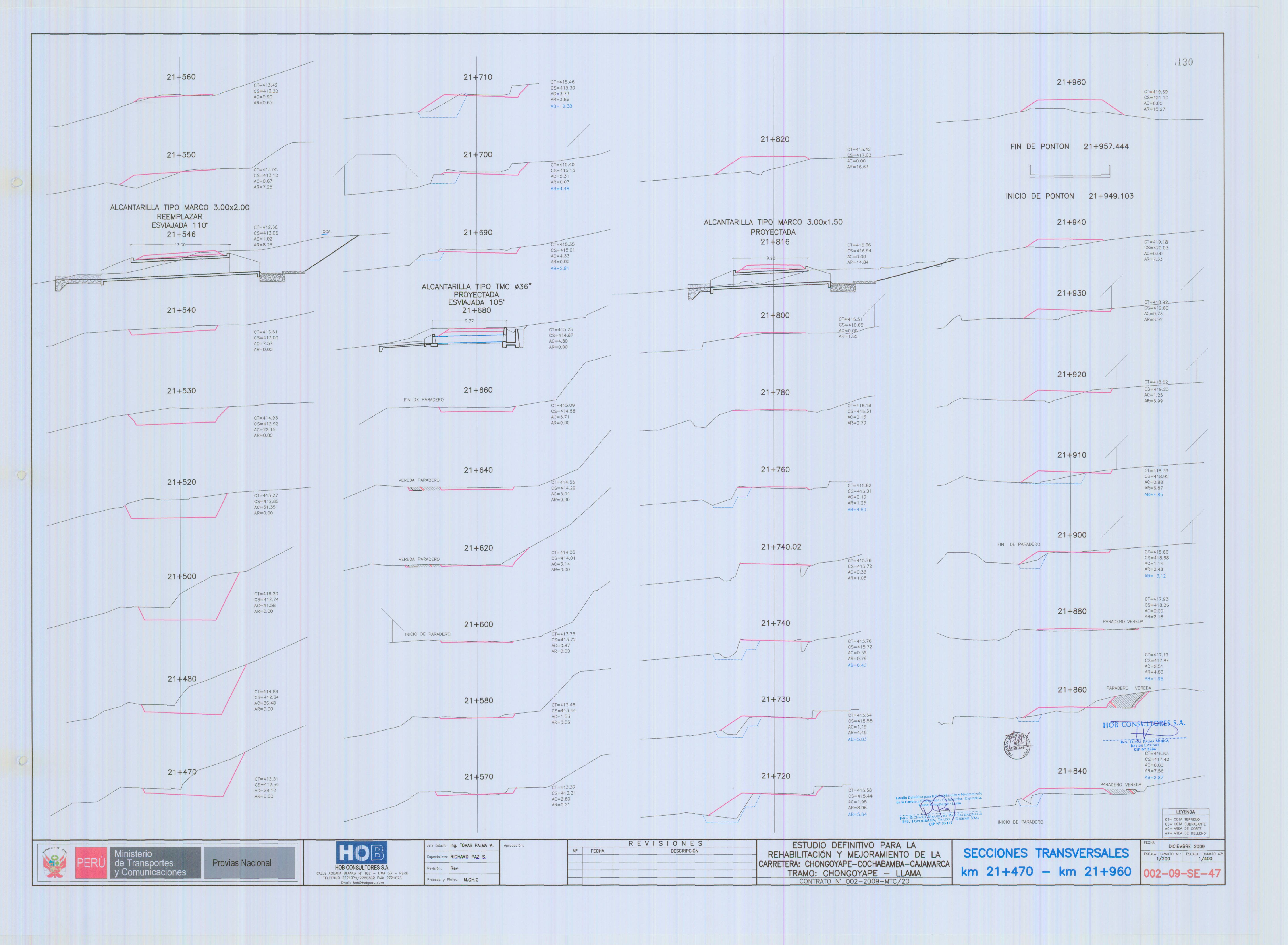The width and height of the screenshot is (1288, 945).
Task: Click section label '21+720'
Action: click(x=776, y=776)
